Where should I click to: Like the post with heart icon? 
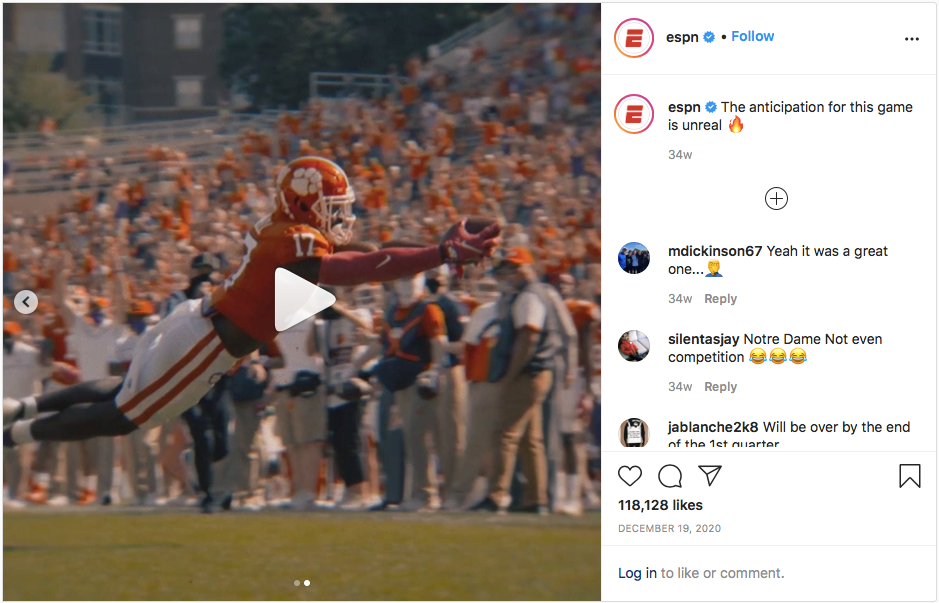click(x=630, y=476)
